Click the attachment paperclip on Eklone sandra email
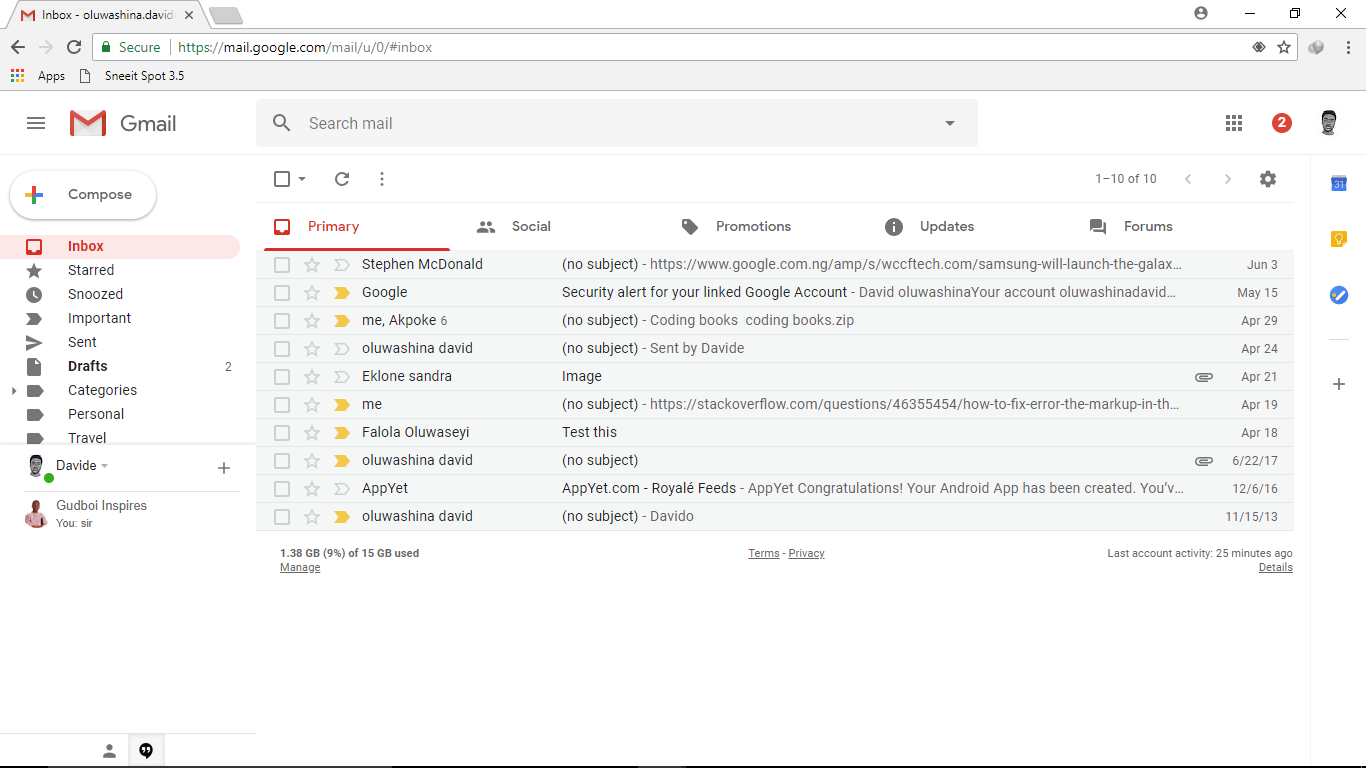This screenshot has width=1370, height=768. coord(1204,377)
